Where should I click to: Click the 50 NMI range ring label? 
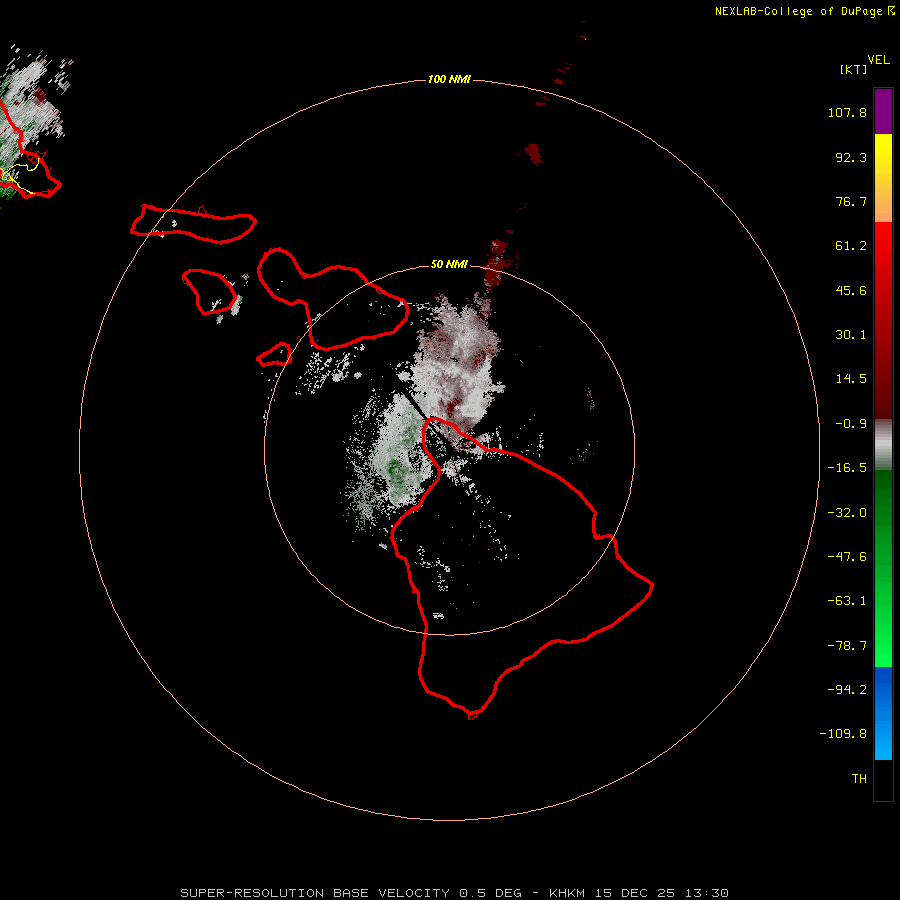449,264
